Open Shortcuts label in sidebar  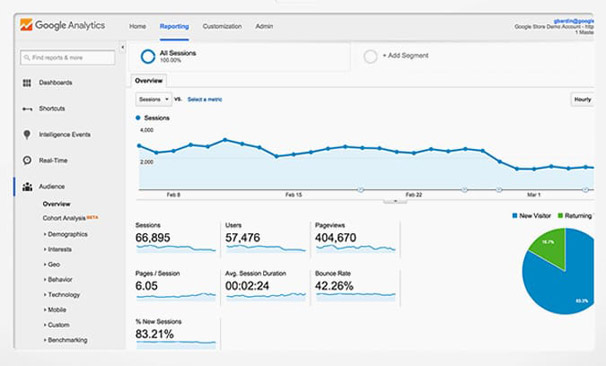click(x=52, y=109)
